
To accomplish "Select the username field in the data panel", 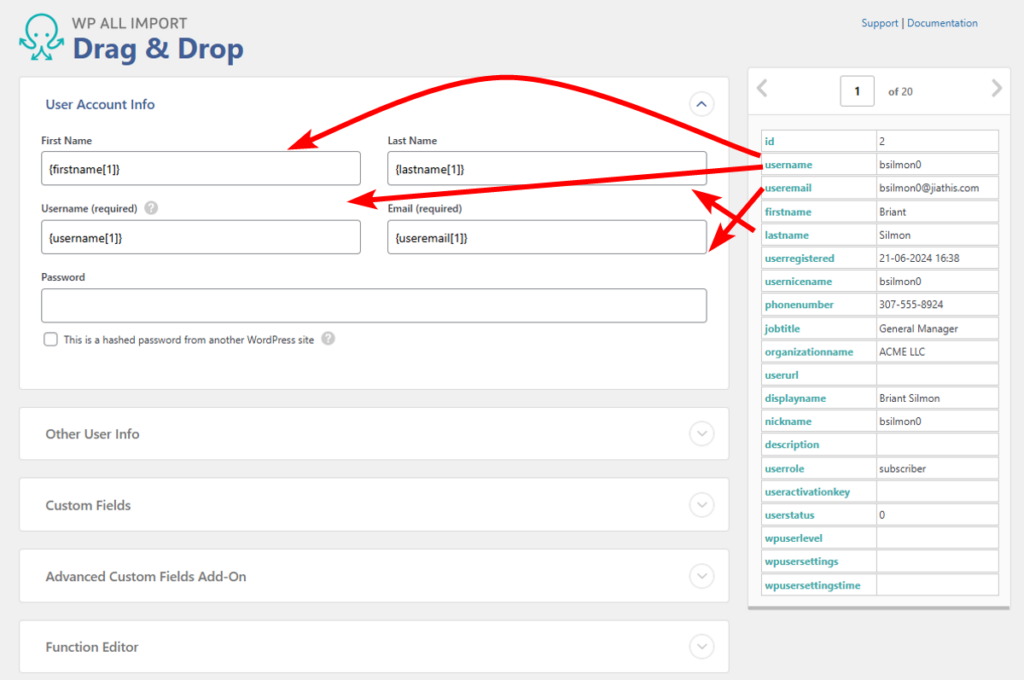I will point(789,164).
